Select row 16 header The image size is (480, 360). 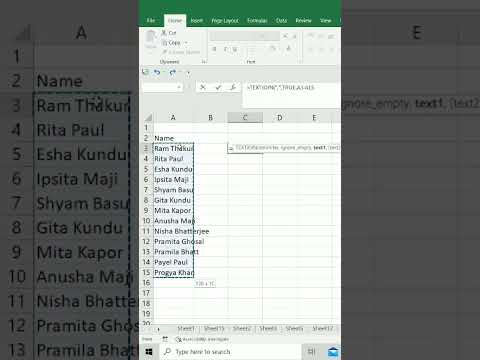[x=147, y=283]
